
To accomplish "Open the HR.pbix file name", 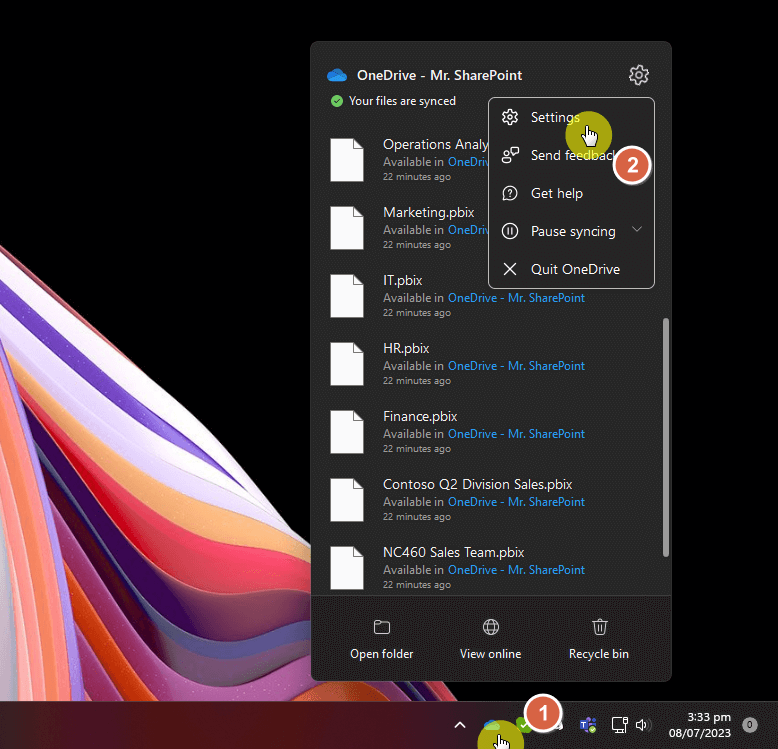I will coord(406,348).
